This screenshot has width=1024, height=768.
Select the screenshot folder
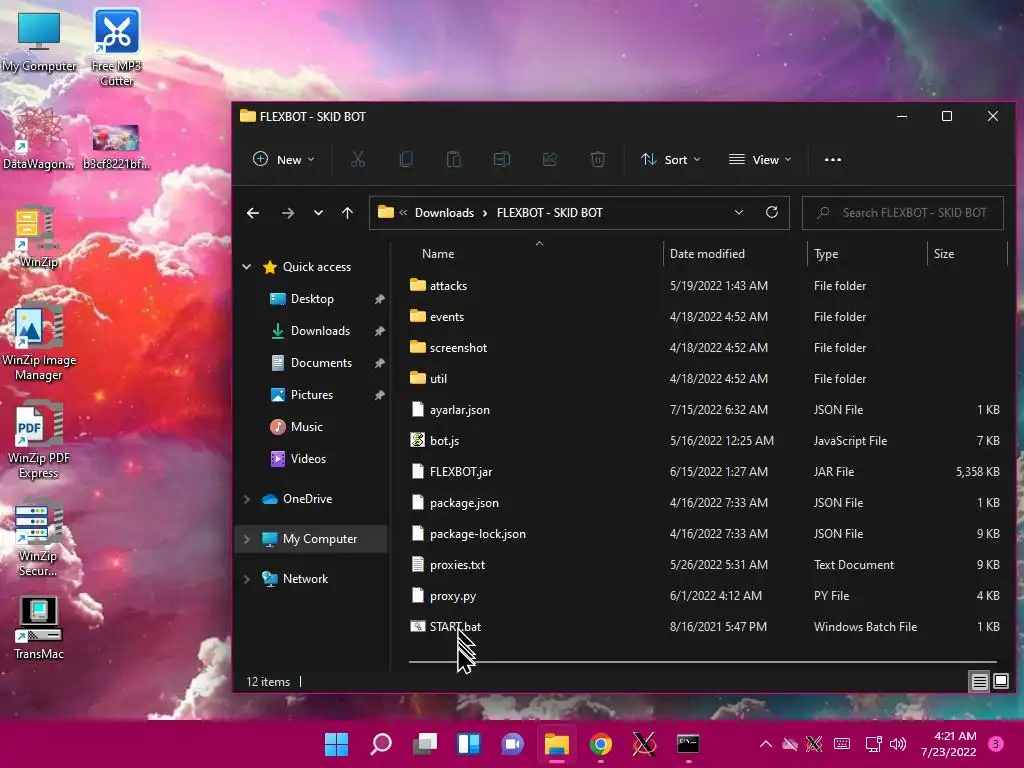tap(703, 347)
